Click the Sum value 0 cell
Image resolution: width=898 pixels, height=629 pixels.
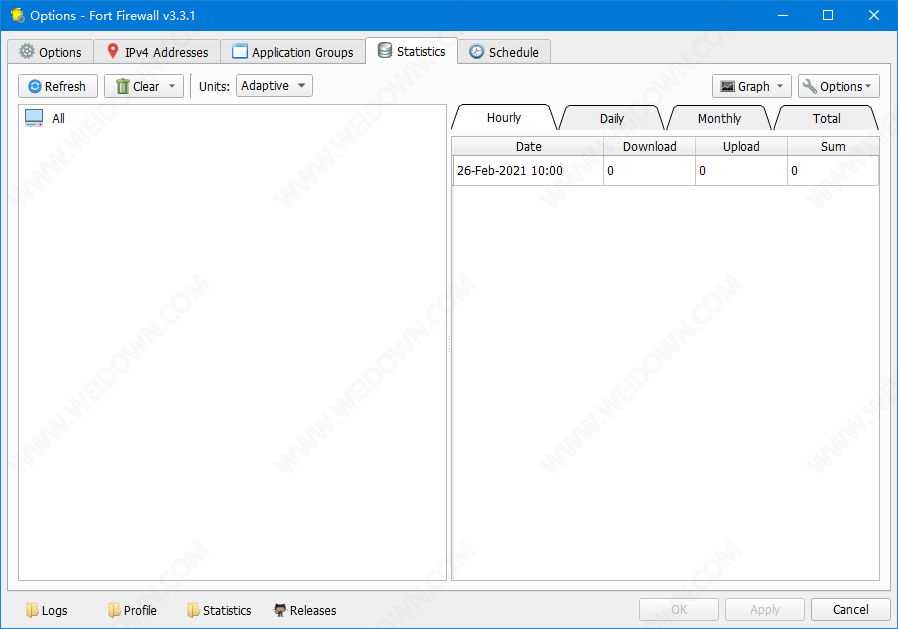833,171
